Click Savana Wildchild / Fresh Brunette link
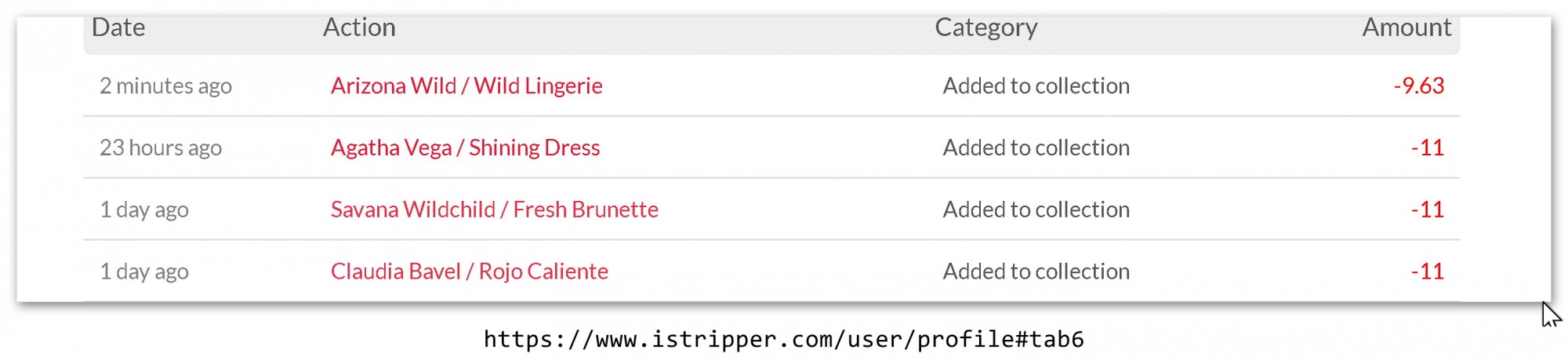 pyautogui.click(x=494, y=210)
